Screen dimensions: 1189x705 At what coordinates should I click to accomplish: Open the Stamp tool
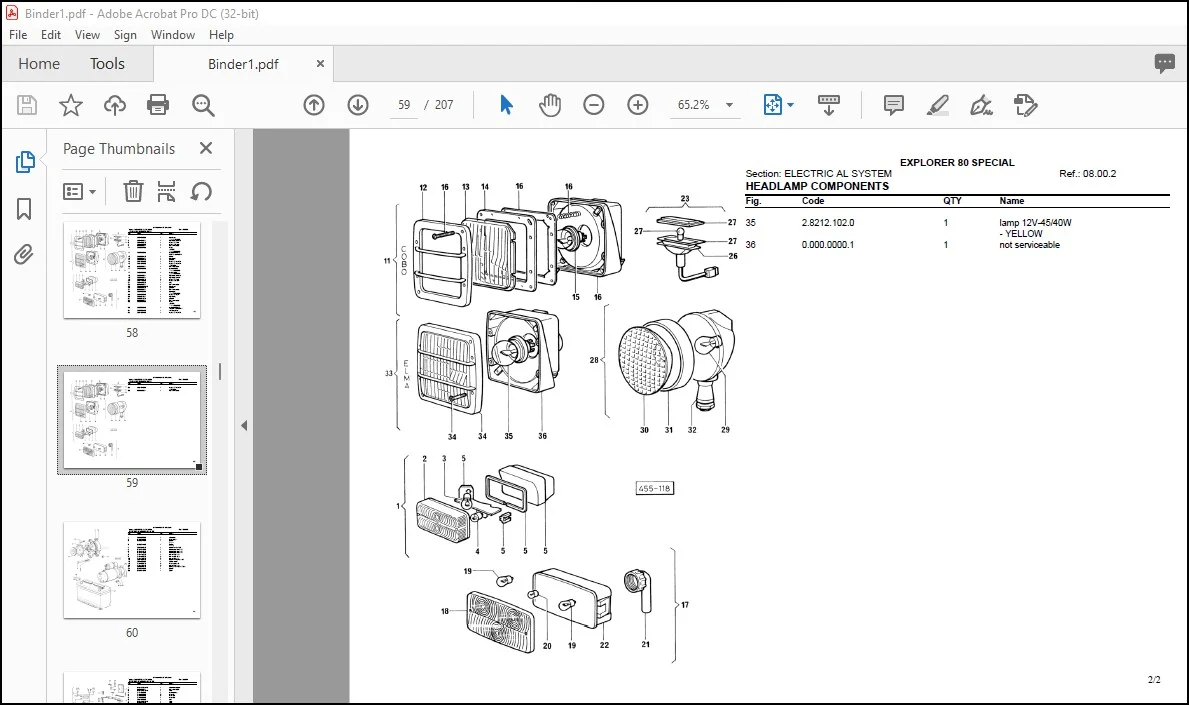point(1025,105)
